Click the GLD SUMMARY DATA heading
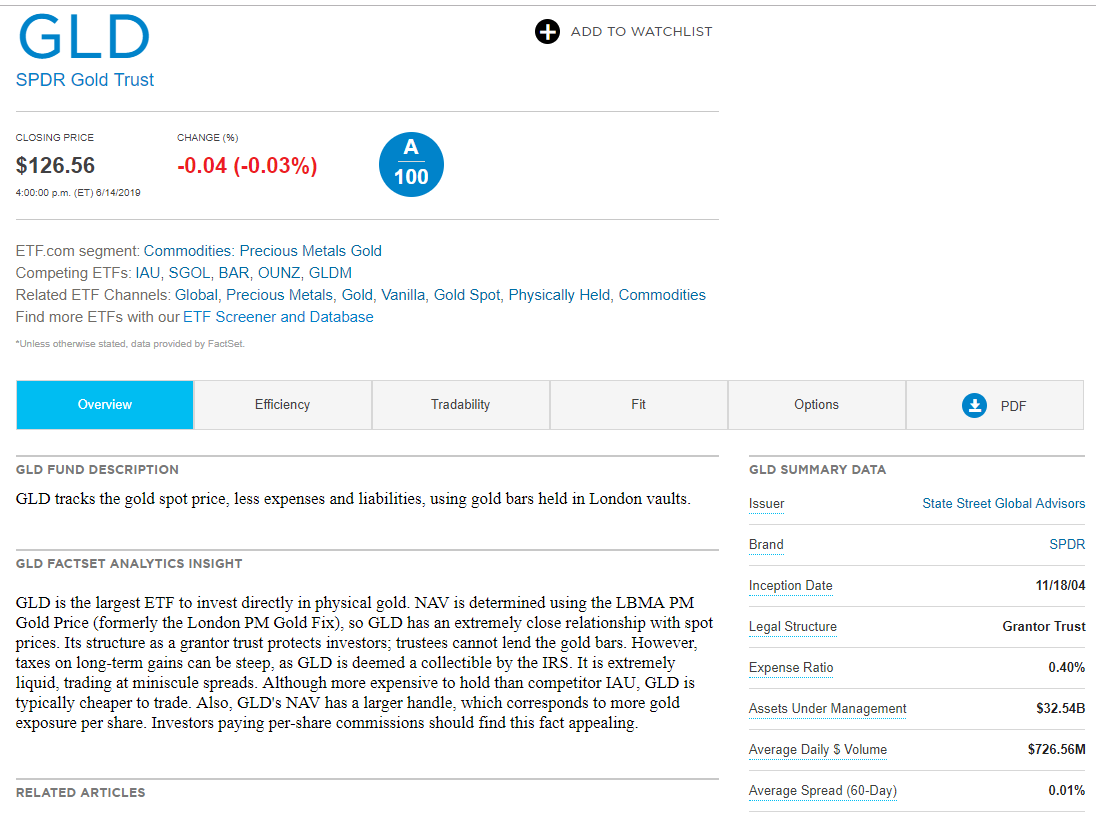The height and width of the screenshot is (814, 1096). [817, 470]
